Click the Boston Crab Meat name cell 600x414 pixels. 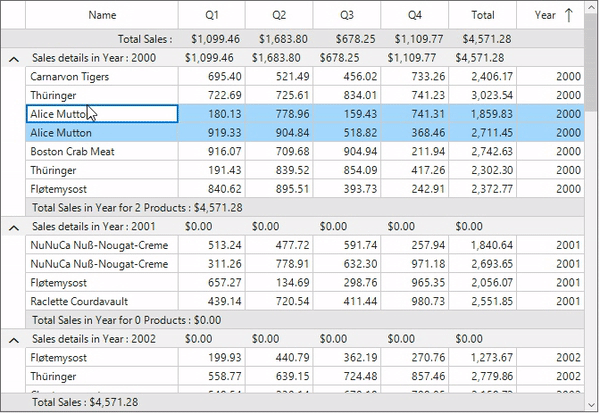tap(102, 152)
